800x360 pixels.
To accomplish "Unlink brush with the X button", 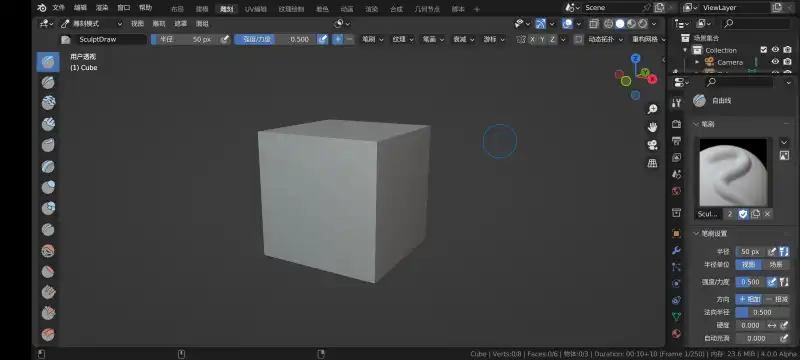I will [x=767, y=214].
